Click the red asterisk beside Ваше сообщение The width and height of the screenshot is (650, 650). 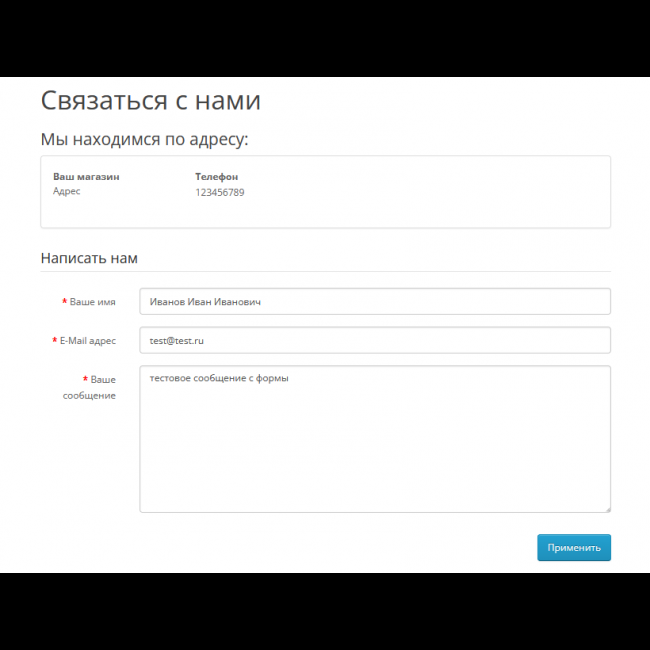[85, 380]
